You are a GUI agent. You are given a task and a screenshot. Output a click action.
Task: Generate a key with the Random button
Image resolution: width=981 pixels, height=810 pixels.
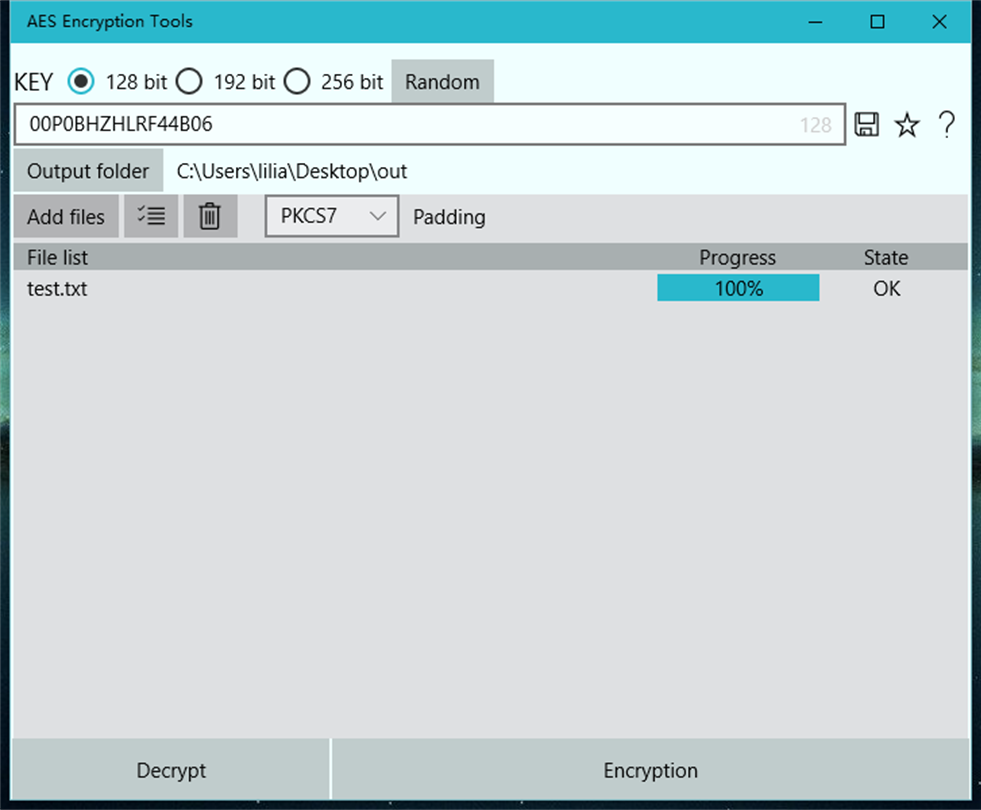442,81
